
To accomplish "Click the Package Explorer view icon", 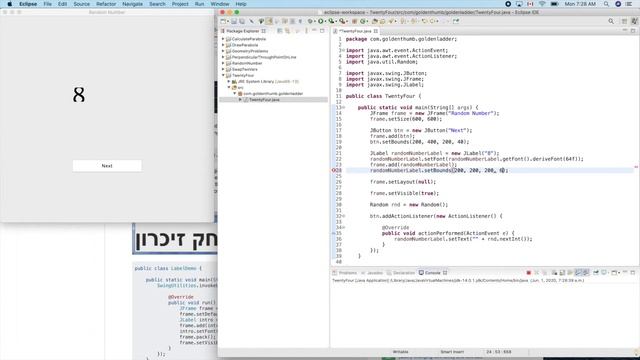I will point(223,31).
